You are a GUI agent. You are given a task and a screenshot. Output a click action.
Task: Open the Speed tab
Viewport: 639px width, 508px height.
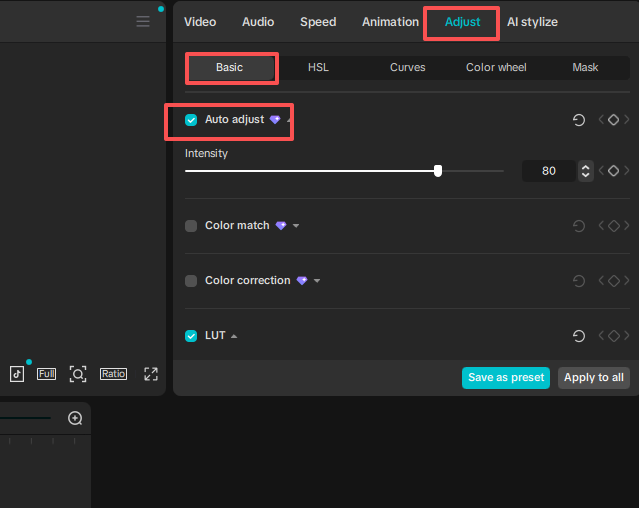click(318, 22)
